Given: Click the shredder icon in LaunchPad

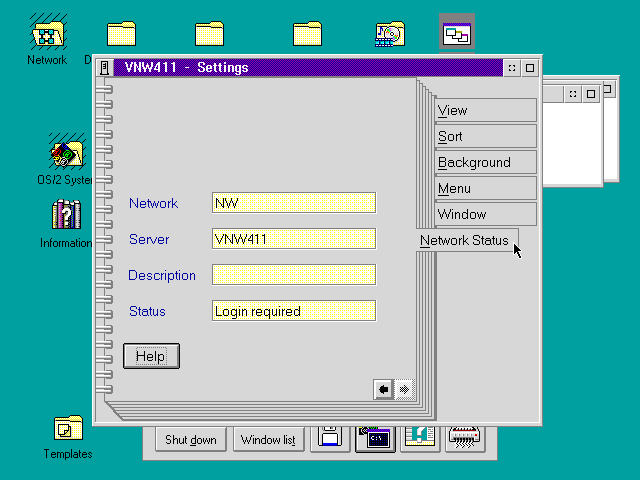Looking at the screenshot, I should [x=464, y=438].
